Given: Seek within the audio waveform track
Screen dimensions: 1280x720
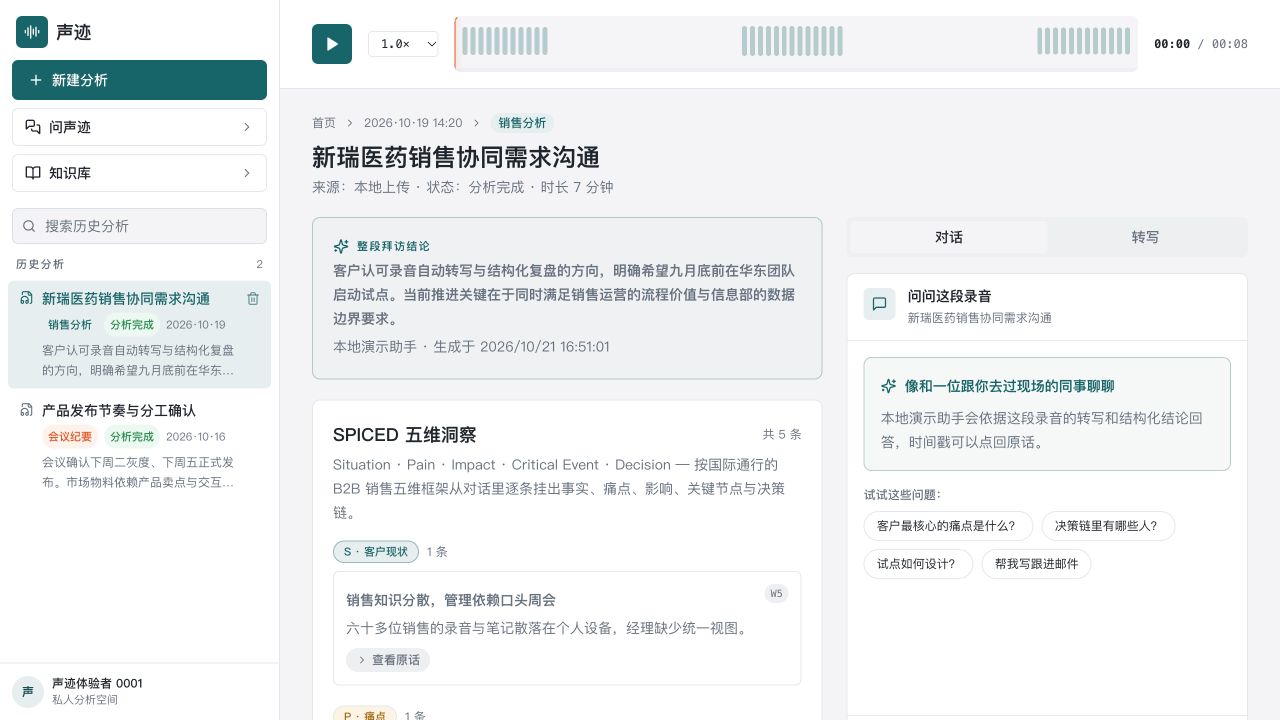Looking at the screenshot, I should (x=796, y=44).
